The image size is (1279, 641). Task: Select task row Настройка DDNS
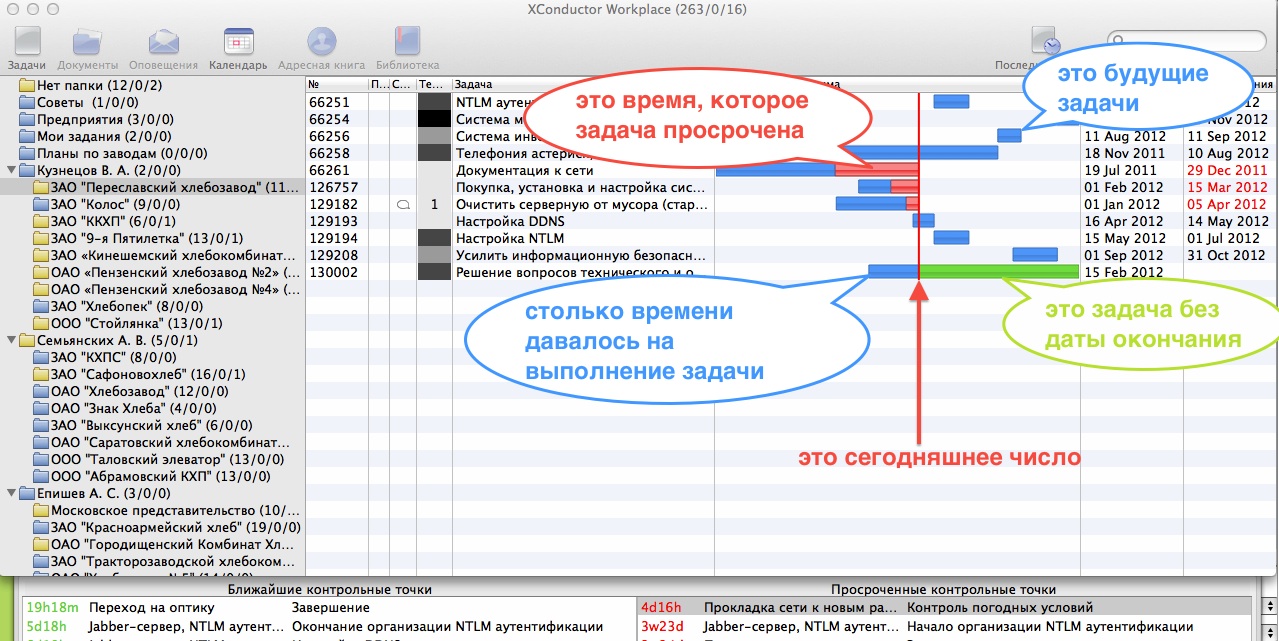(x=580, y=221)
